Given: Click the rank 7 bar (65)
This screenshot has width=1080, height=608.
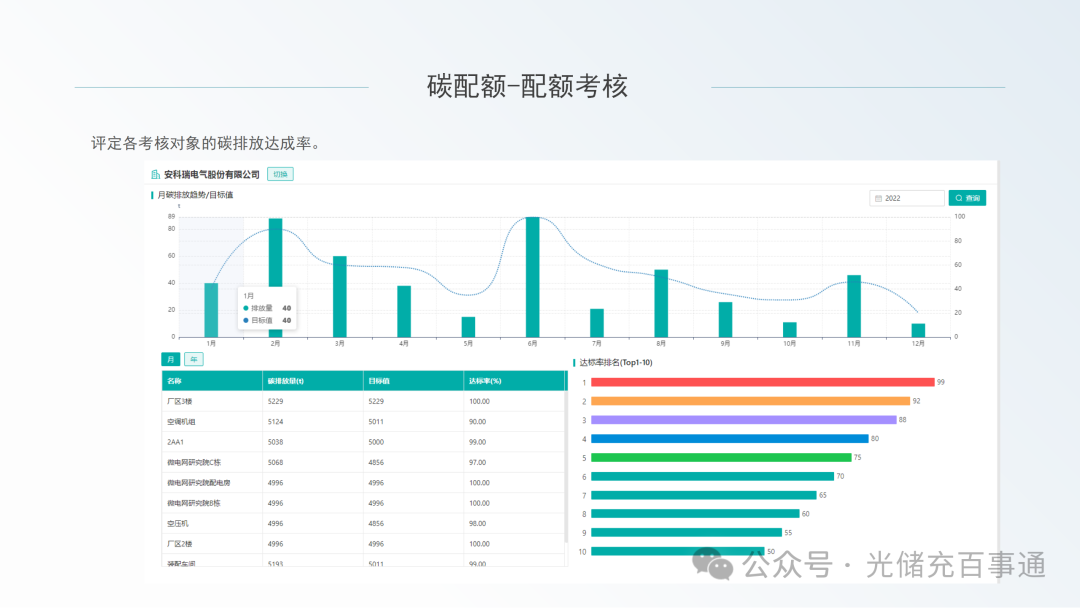Looking at the screenshot, I should (x=704, y=495).
